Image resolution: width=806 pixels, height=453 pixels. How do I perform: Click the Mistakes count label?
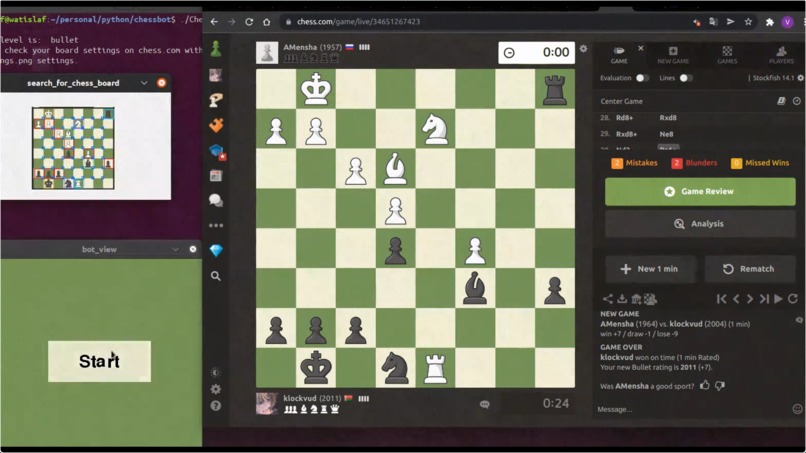(x=634, y=163)
